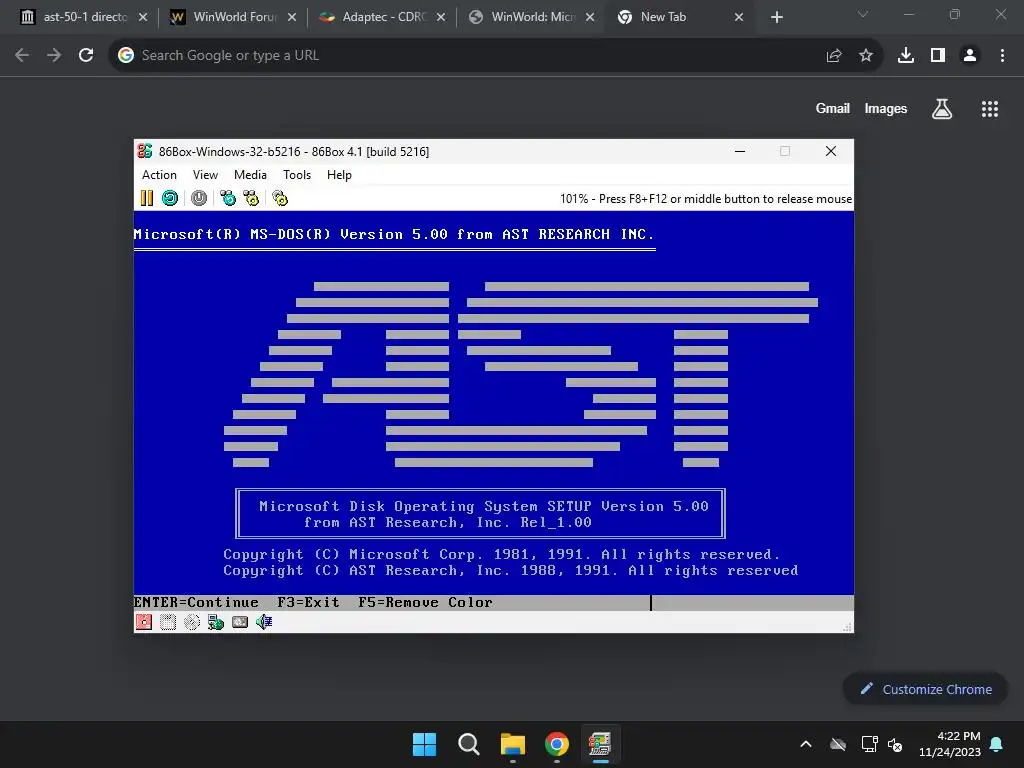Toggle Chrome side panel icon
Image resolution: width=1024 pixels, height=768 pixels.
tap(938, 56)
